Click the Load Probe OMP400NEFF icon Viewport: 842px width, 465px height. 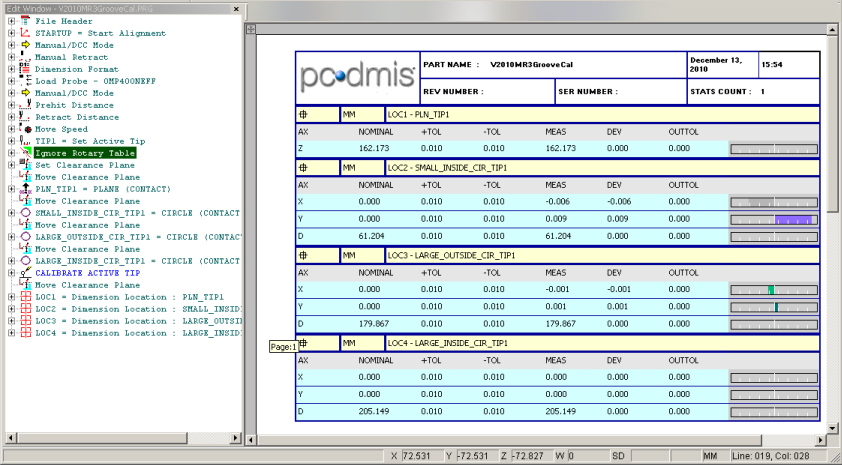(24, 81)
